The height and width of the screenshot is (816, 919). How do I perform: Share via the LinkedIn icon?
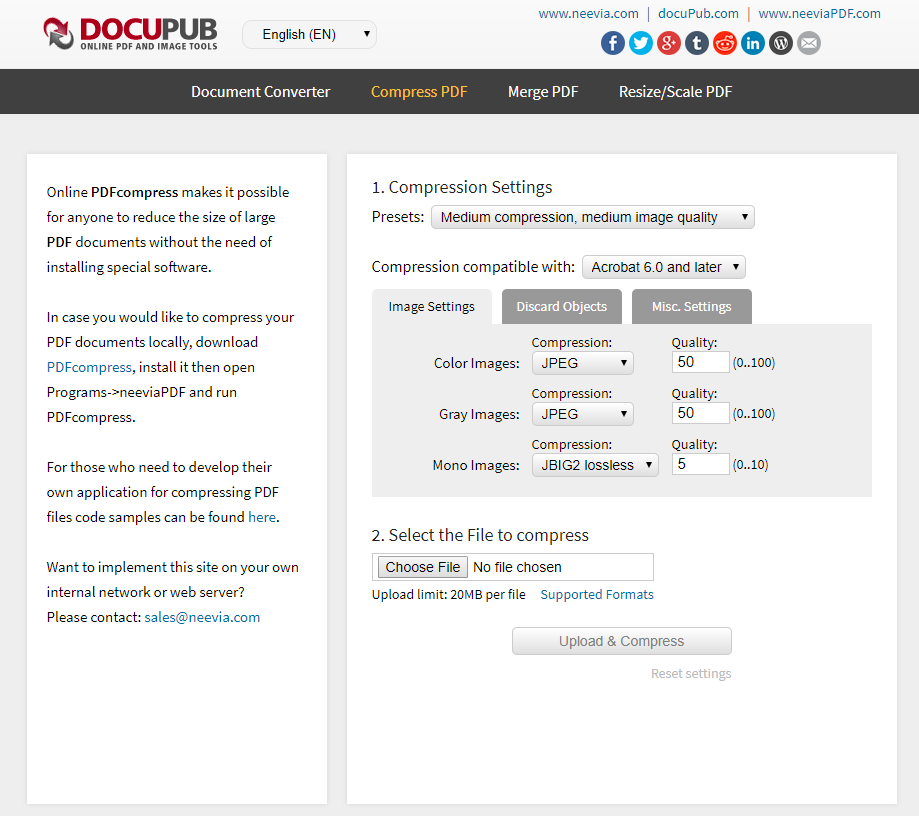(x=752, y=43)
